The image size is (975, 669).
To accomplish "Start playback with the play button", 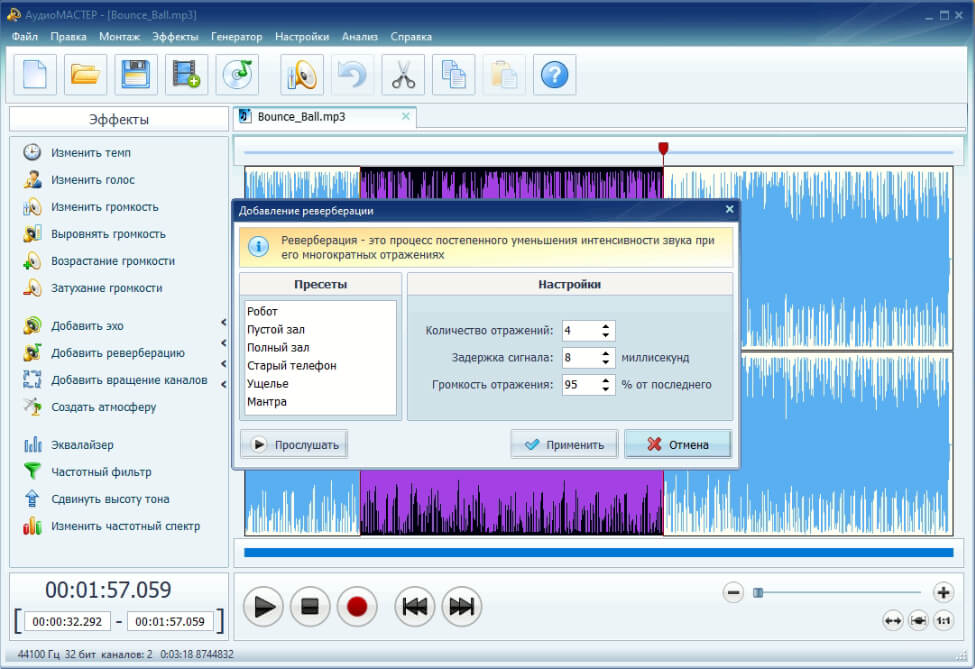I will tap(264, 606).
